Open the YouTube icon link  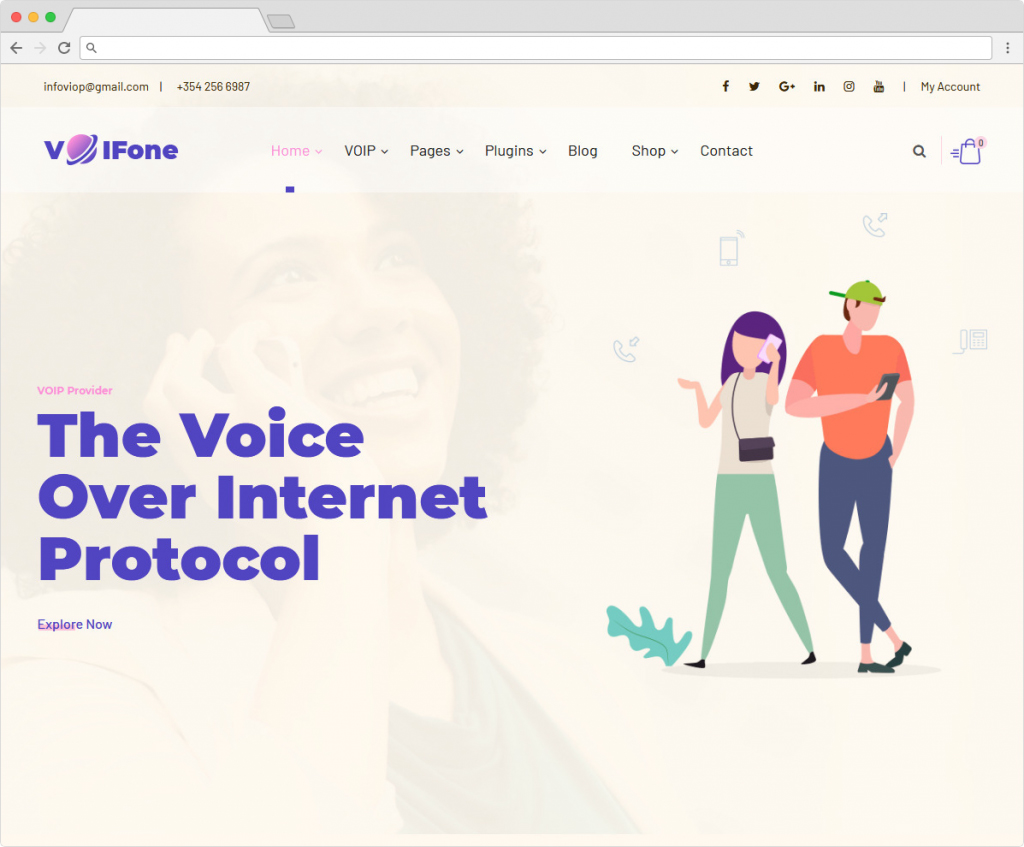[879, 86]
